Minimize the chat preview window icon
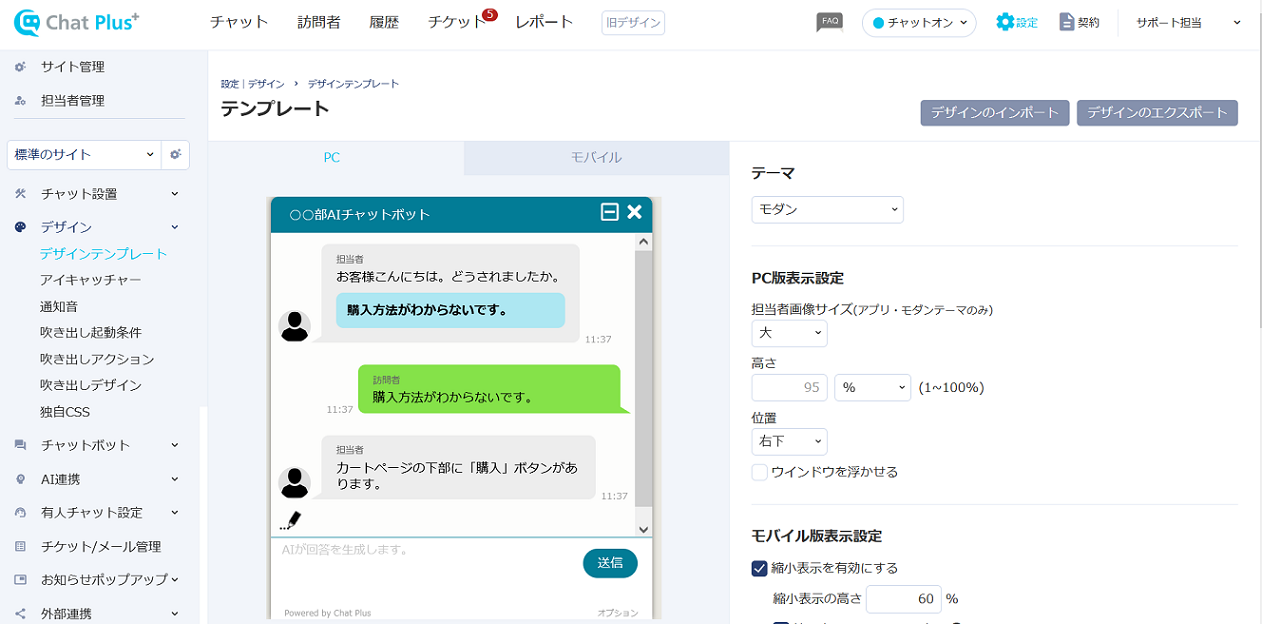The height and width of the screenshot is (624, 1262). (x=609, y=212)
